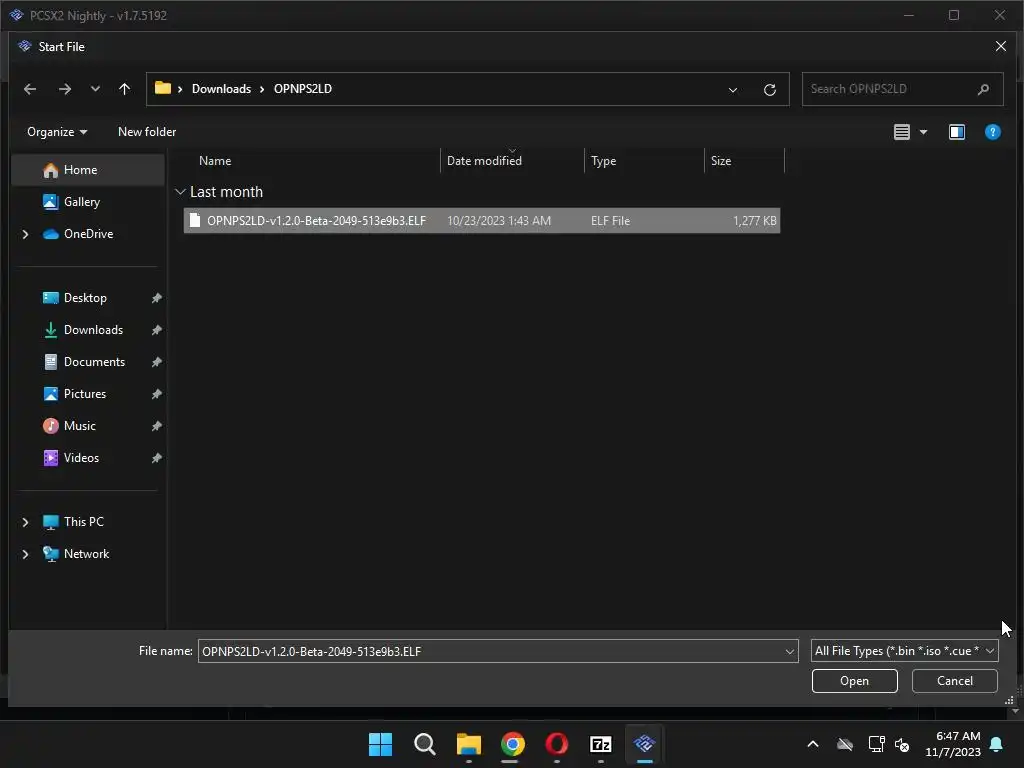The width and height of the screenshot is (1024, 768).
Task: Click the Cancel button
Action: coord(955,681)
